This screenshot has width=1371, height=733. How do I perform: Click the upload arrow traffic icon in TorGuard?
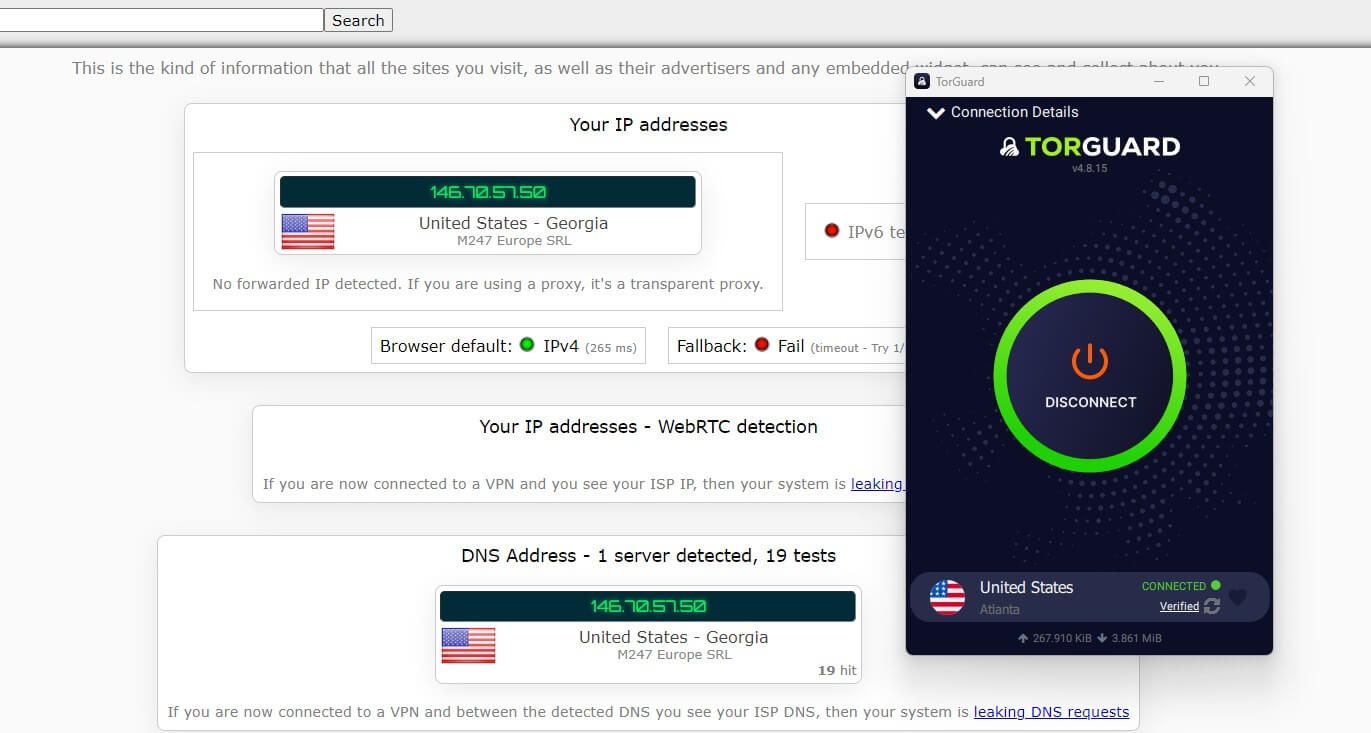[1023, 638]
